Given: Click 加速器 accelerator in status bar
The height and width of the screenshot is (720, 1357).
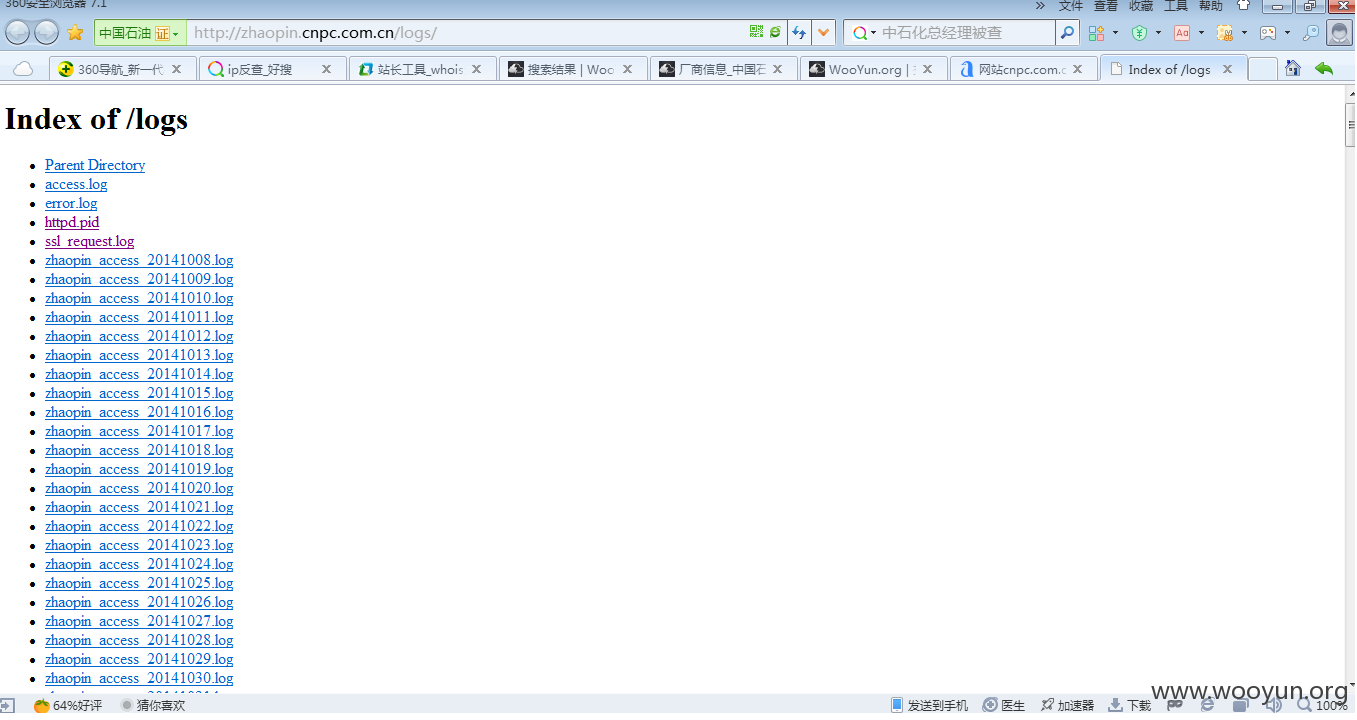Looking at the screenshot, I should click(1067, 705).
